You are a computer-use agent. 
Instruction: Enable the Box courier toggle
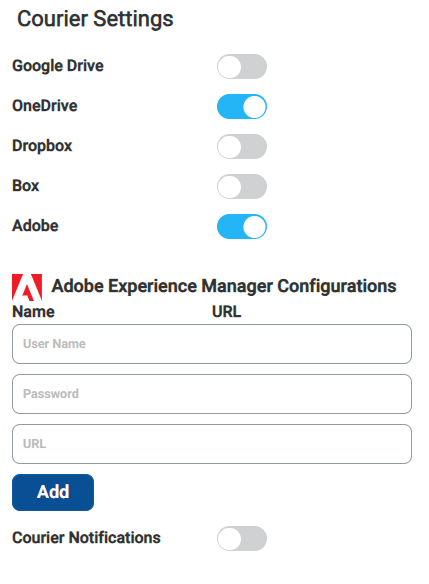242,186
